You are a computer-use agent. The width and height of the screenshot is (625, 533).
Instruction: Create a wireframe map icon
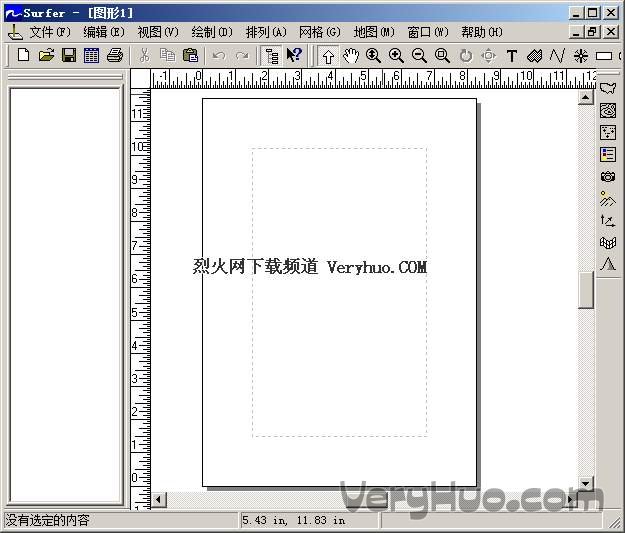[608, 242]
